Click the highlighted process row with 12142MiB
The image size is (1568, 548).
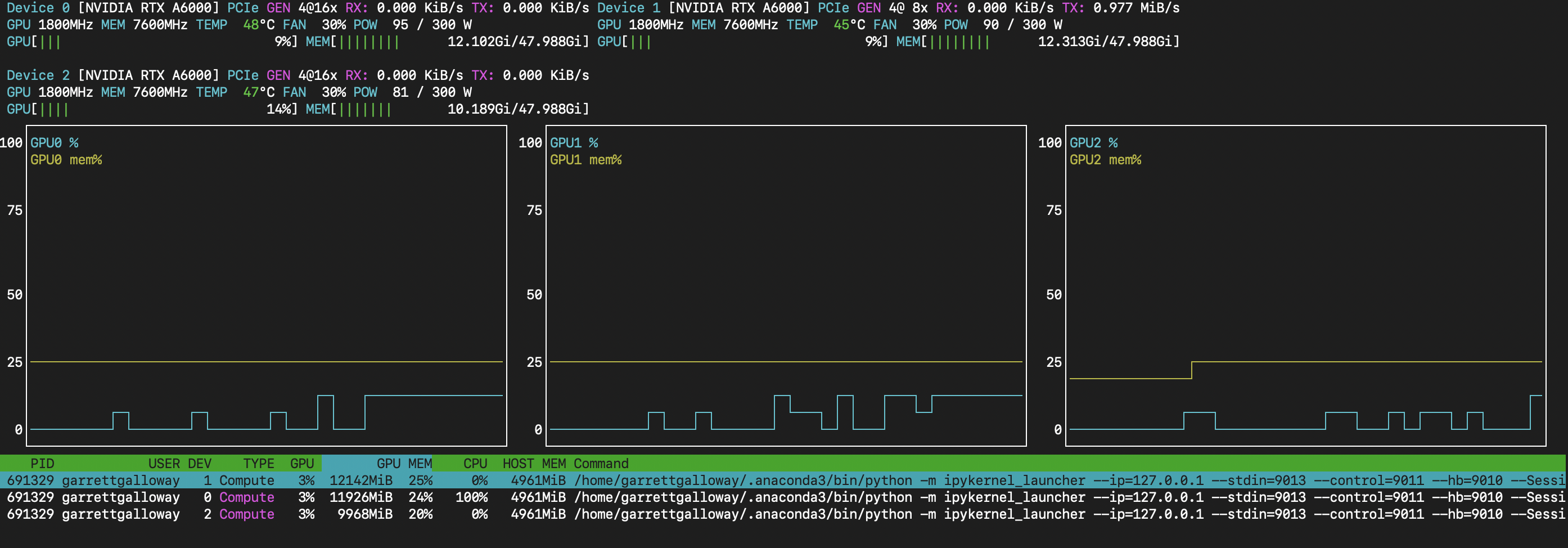coord(361,480)
